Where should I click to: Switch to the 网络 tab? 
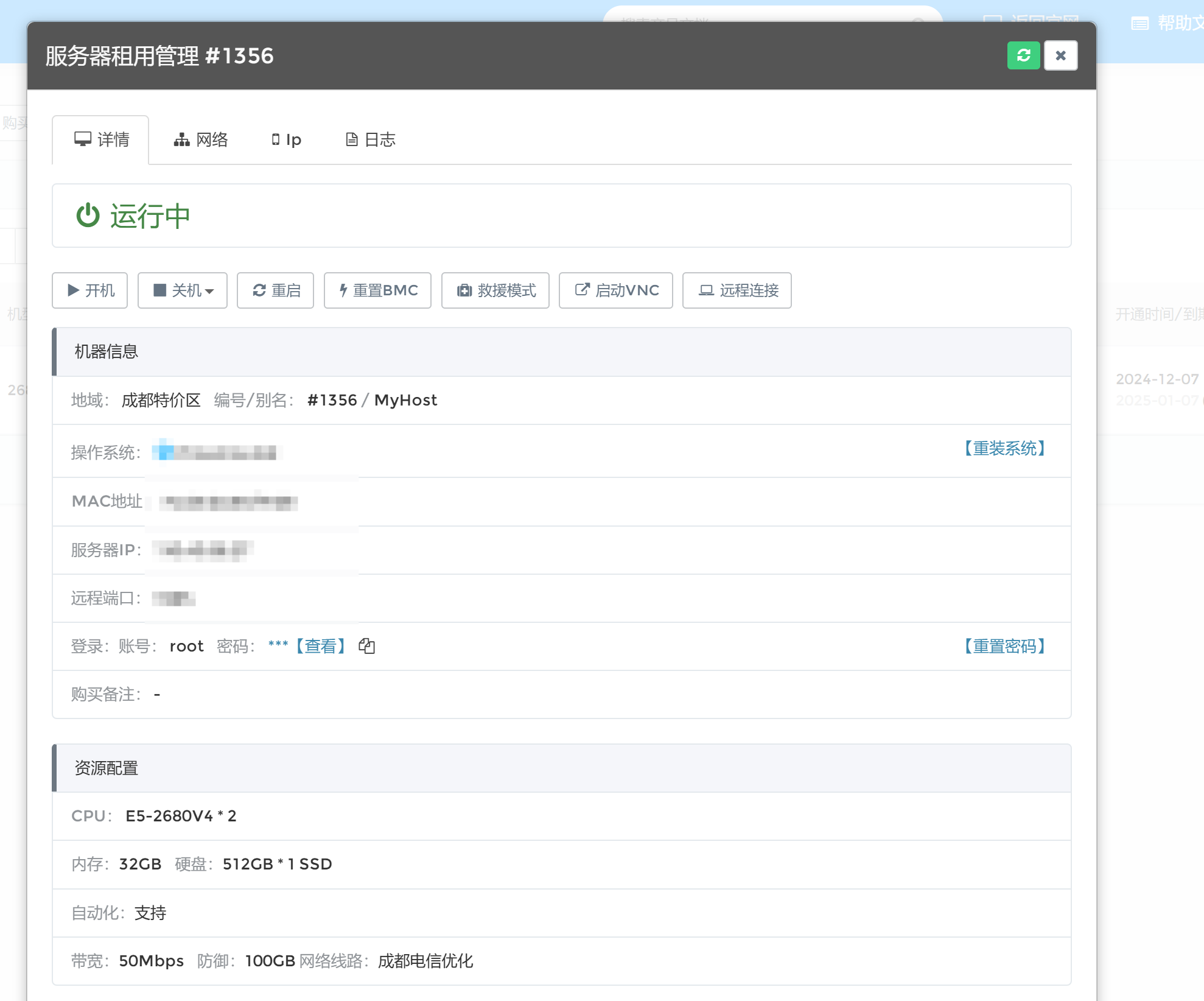tap(200, 140)
